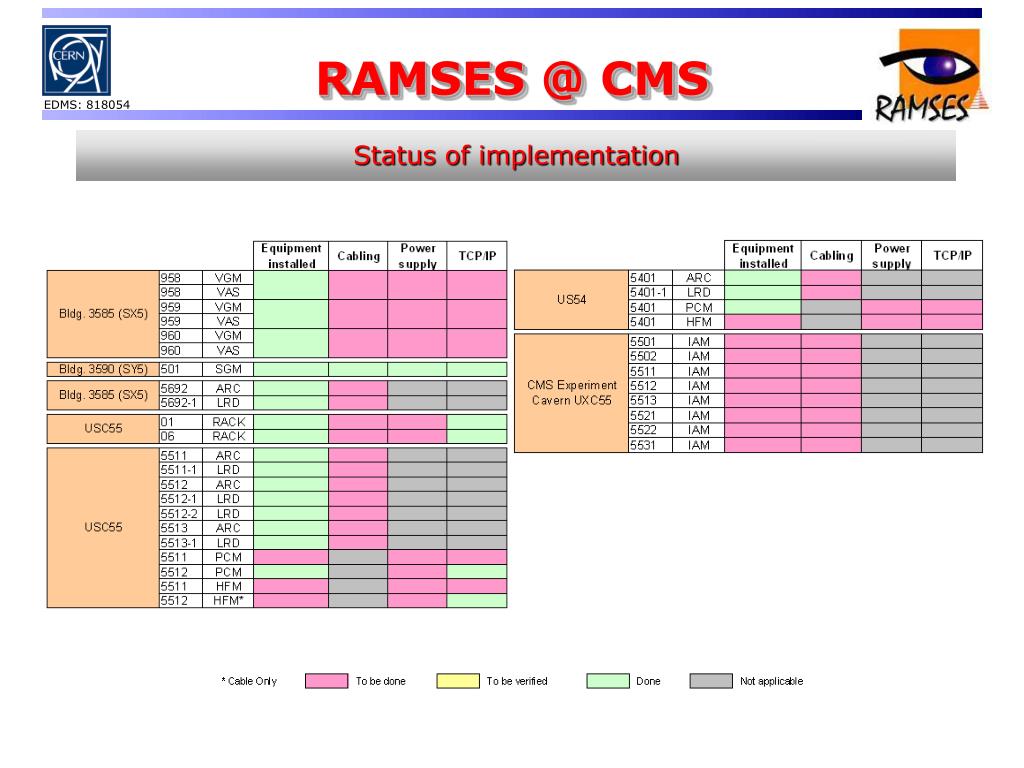Viewport: 1024px width, 768px height.
Task: Click the 'Power supply' header above the SX5 table
Action: tap(417, 256)
